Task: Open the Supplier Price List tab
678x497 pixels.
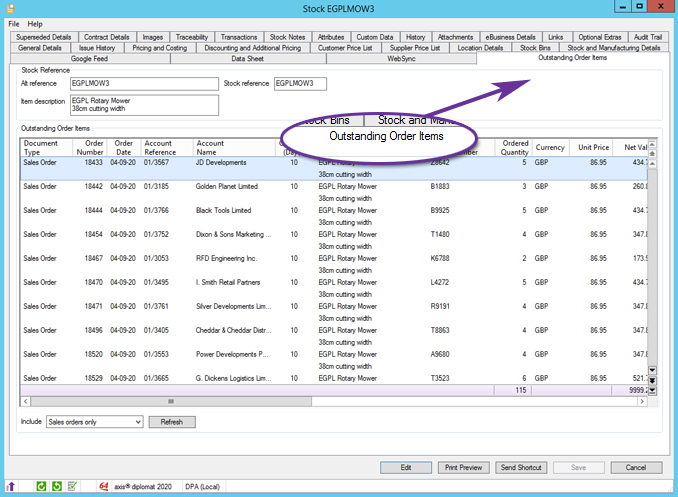Action: click(415, 48)
